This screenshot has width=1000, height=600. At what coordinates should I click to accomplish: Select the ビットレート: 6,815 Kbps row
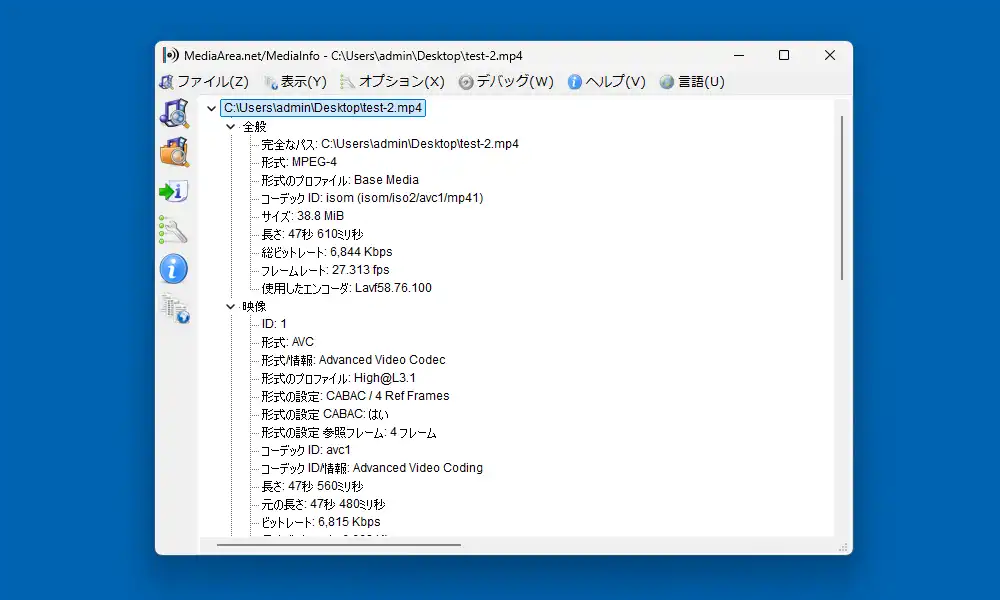pos(320,522)
